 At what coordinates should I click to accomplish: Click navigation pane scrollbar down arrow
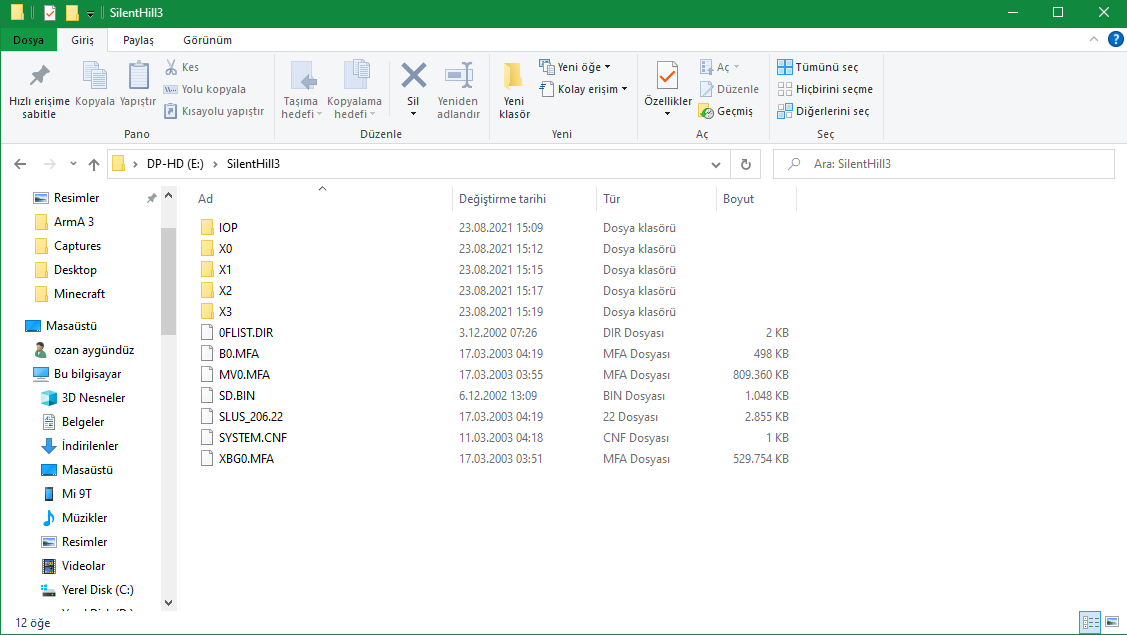click(168, 603)
